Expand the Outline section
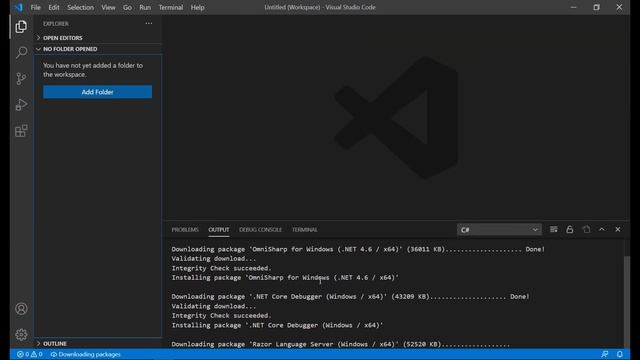The height and width of the screenshot is (360, 640). [x=98, y=344]
